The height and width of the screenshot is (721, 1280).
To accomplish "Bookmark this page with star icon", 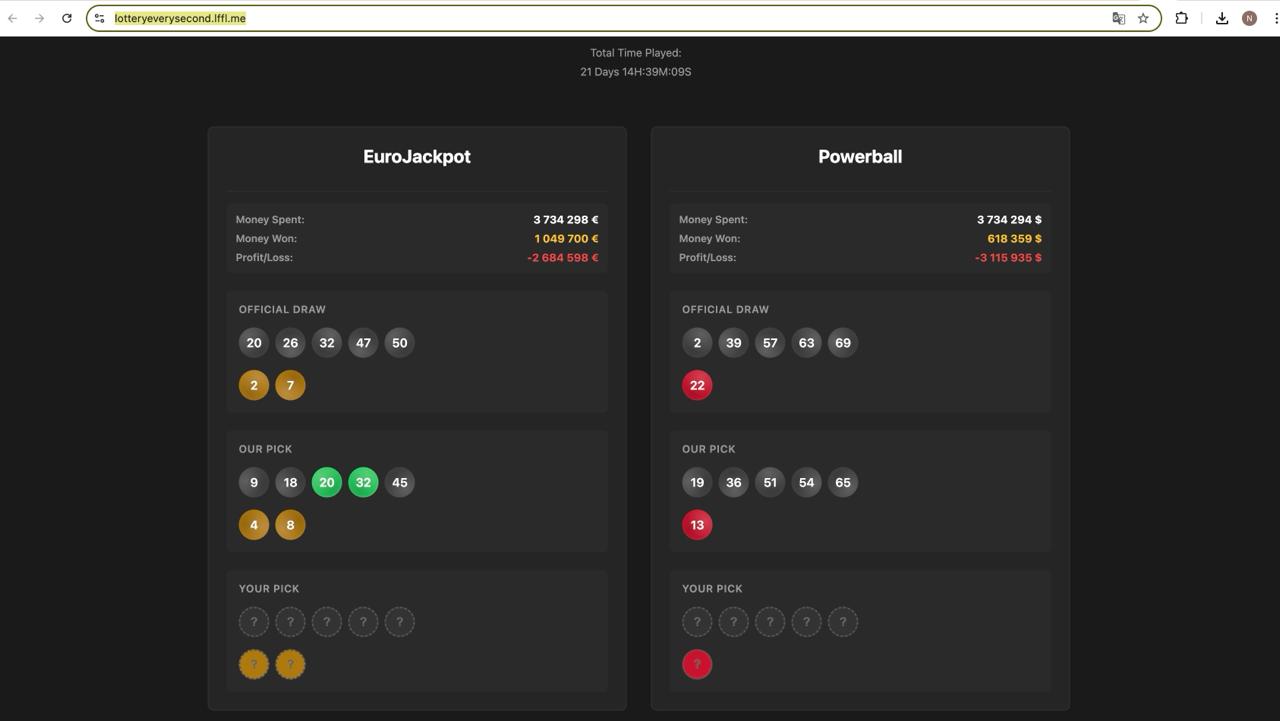I will point(1143,18).
